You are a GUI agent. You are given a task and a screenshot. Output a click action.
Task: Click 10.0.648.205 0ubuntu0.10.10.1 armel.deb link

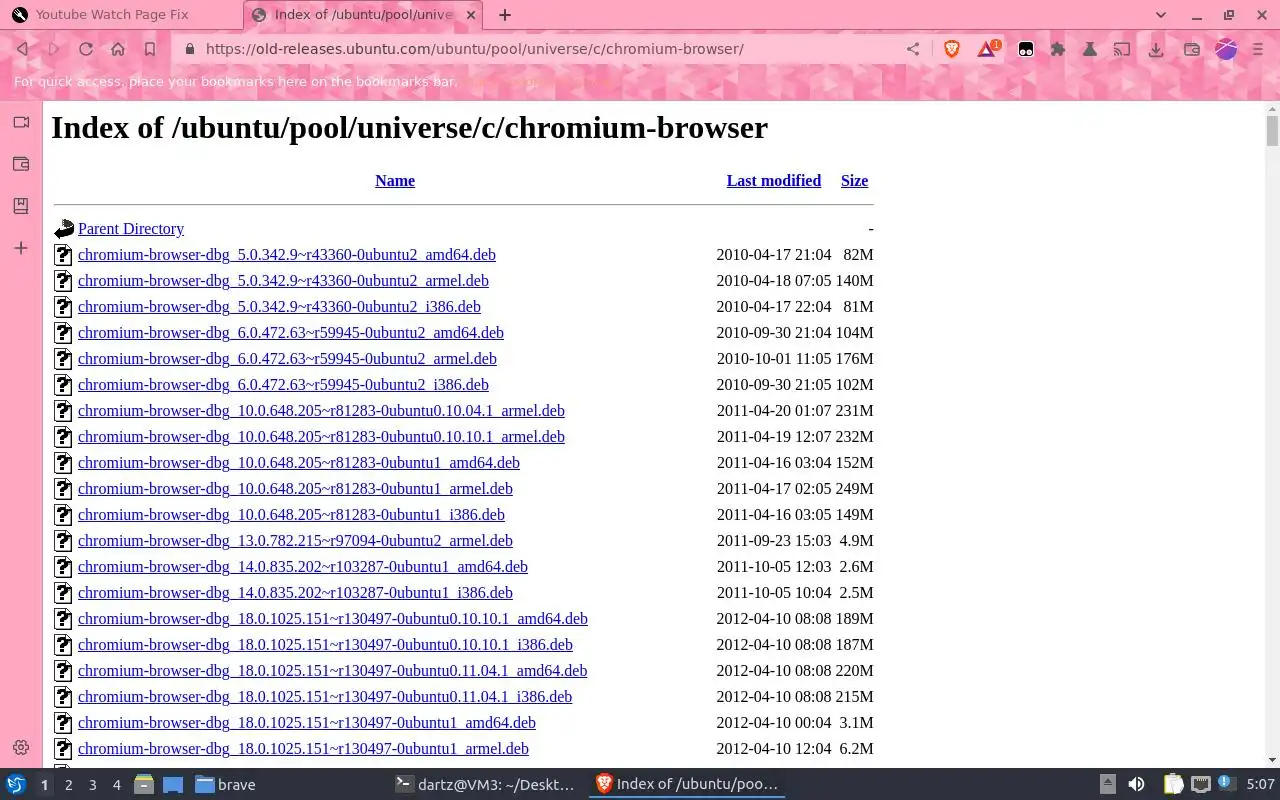coord(321,437)
